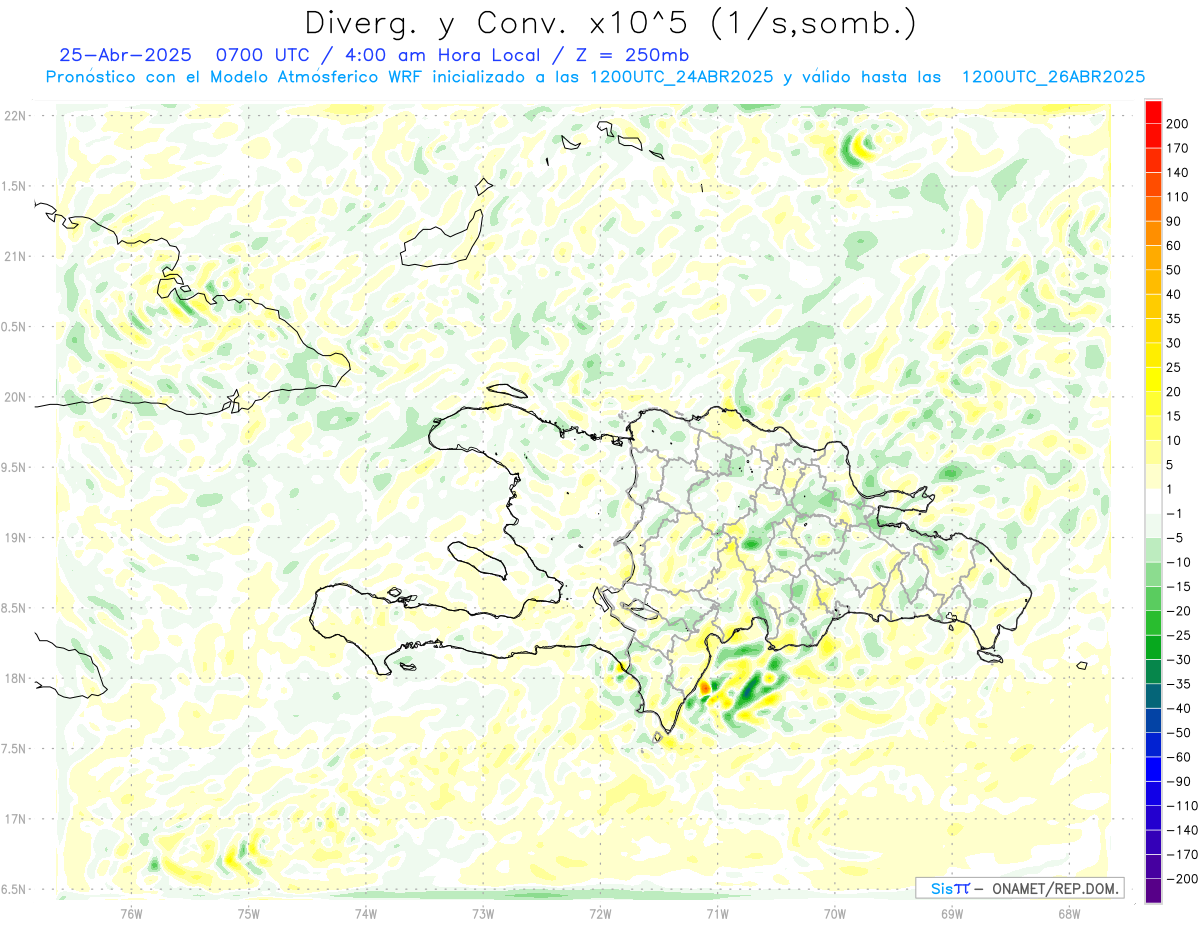Screen dimensions: 1200x927
Task: Click the '-110' color bar value
Action: coord(1183,806)
